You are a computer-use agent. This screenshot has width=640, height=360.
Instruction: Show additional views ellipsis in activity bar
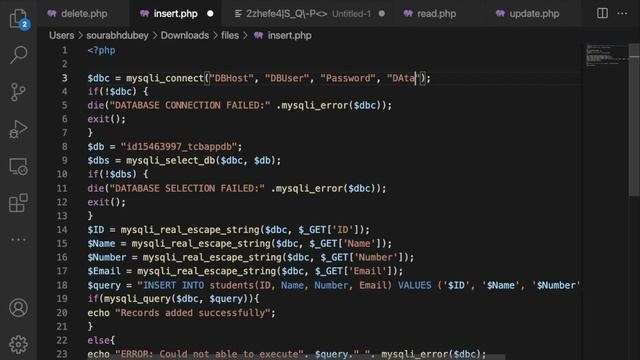point(18,240)
